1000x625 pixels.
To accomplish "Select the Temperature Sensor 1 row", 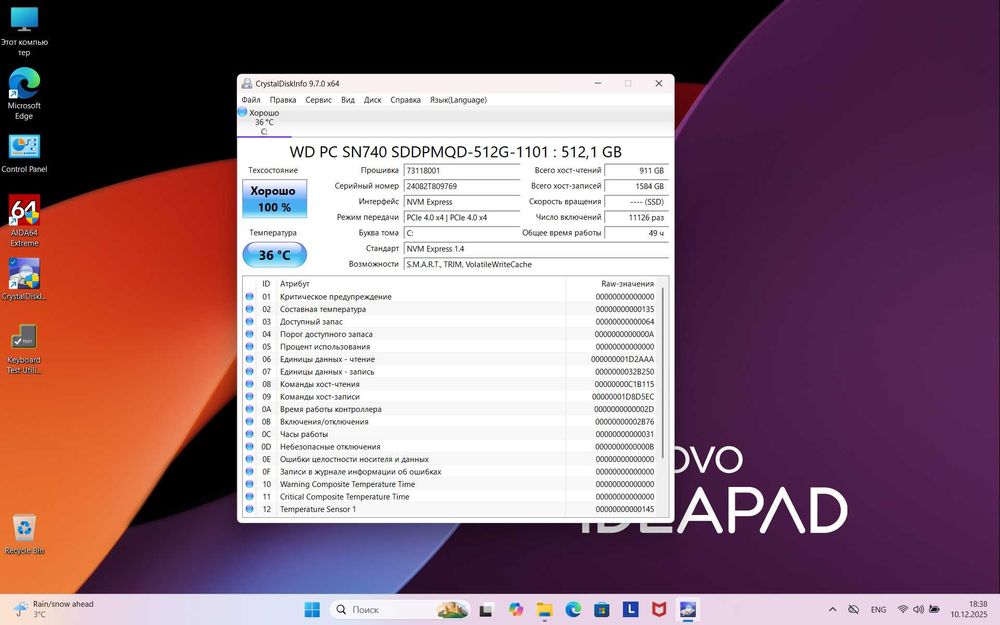I will [x=451, y=509].
